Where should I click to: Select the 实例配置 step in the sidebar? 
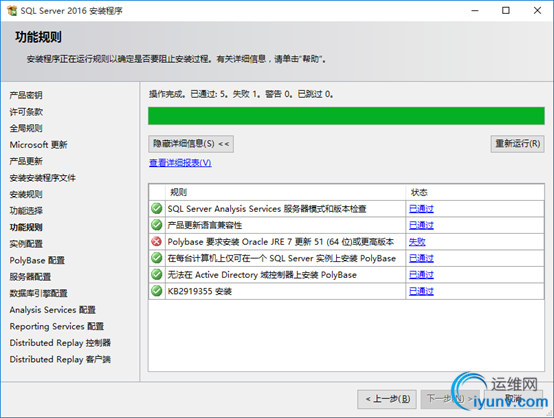[x=26, y=244]
